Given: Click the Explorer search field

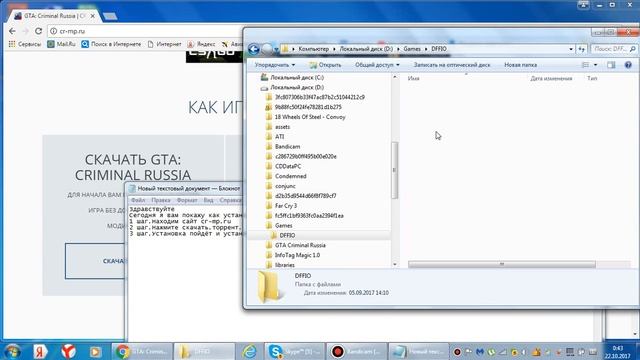Looking at the screenshot, I should click(x=614, y=49).
